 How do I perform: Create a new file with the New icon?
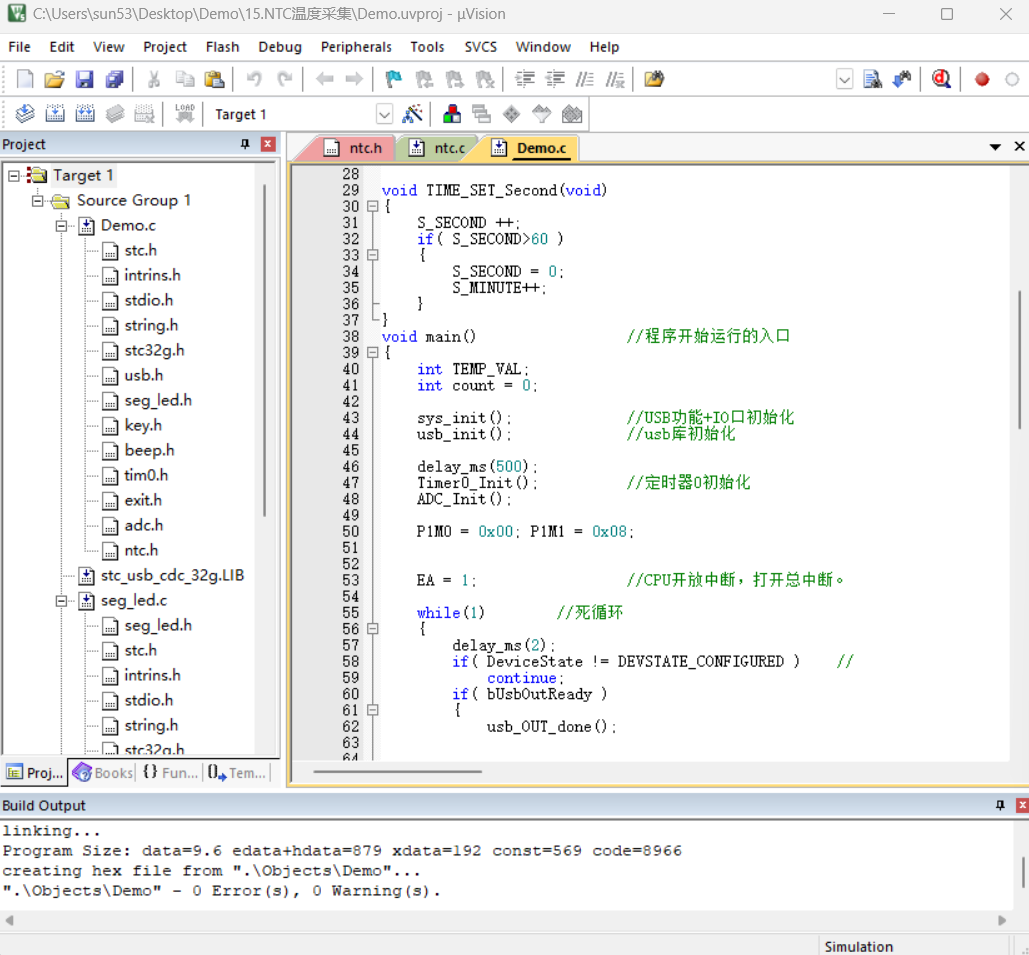pyautogui.click(x=25, y=79)
